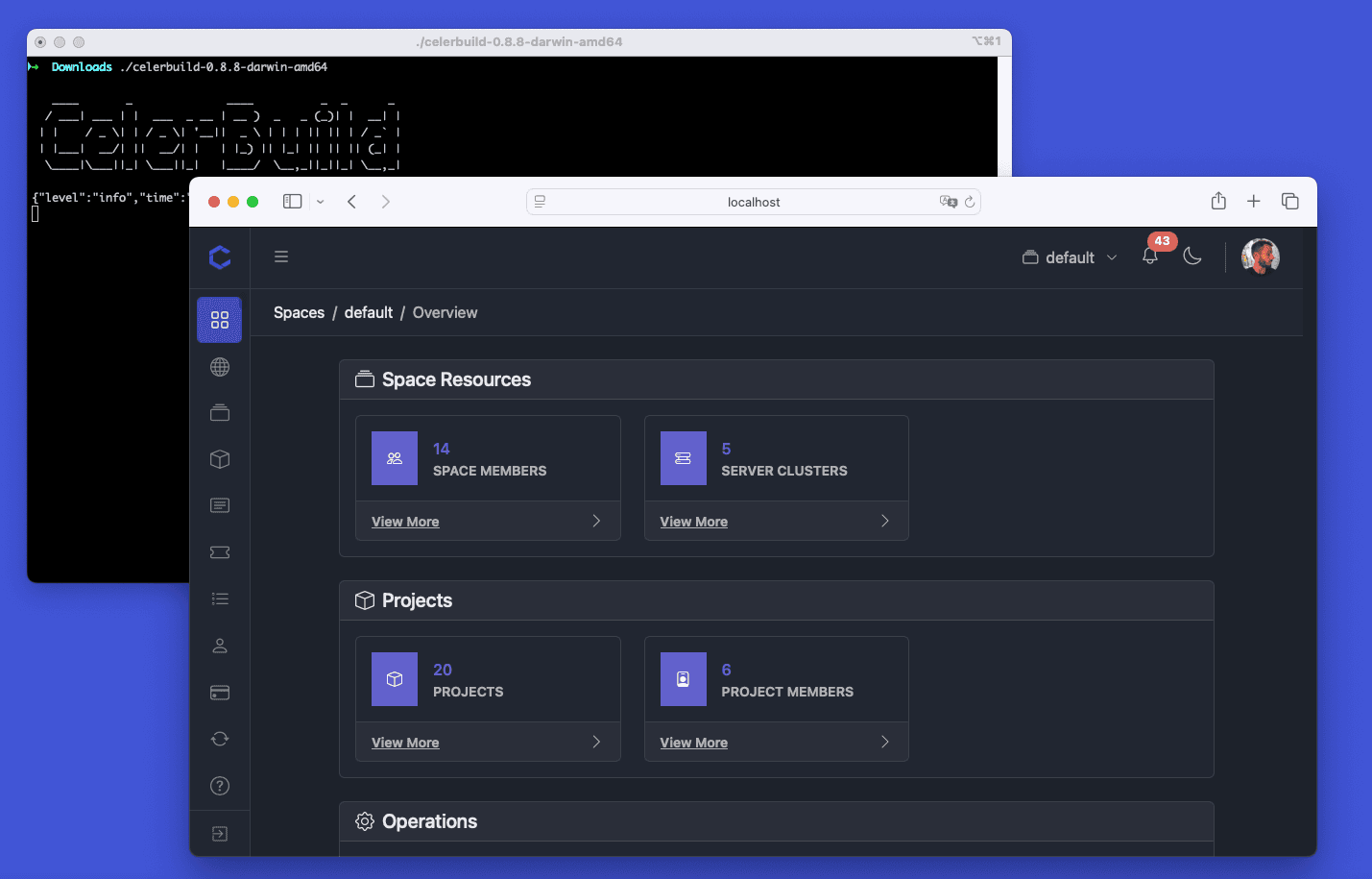Click the Server Clusters purple icon tile
Image resolution: width=1372 pixels, height=879 pixels.
pos(684,458)
